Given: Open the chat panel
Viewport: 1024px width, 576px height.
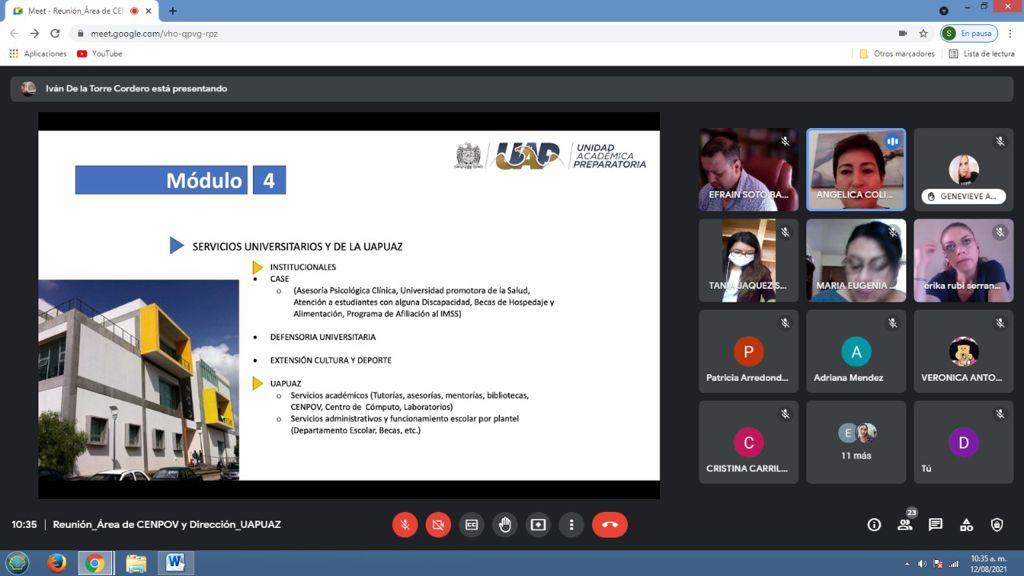Looking at the screenshot, I should [935, 524].
